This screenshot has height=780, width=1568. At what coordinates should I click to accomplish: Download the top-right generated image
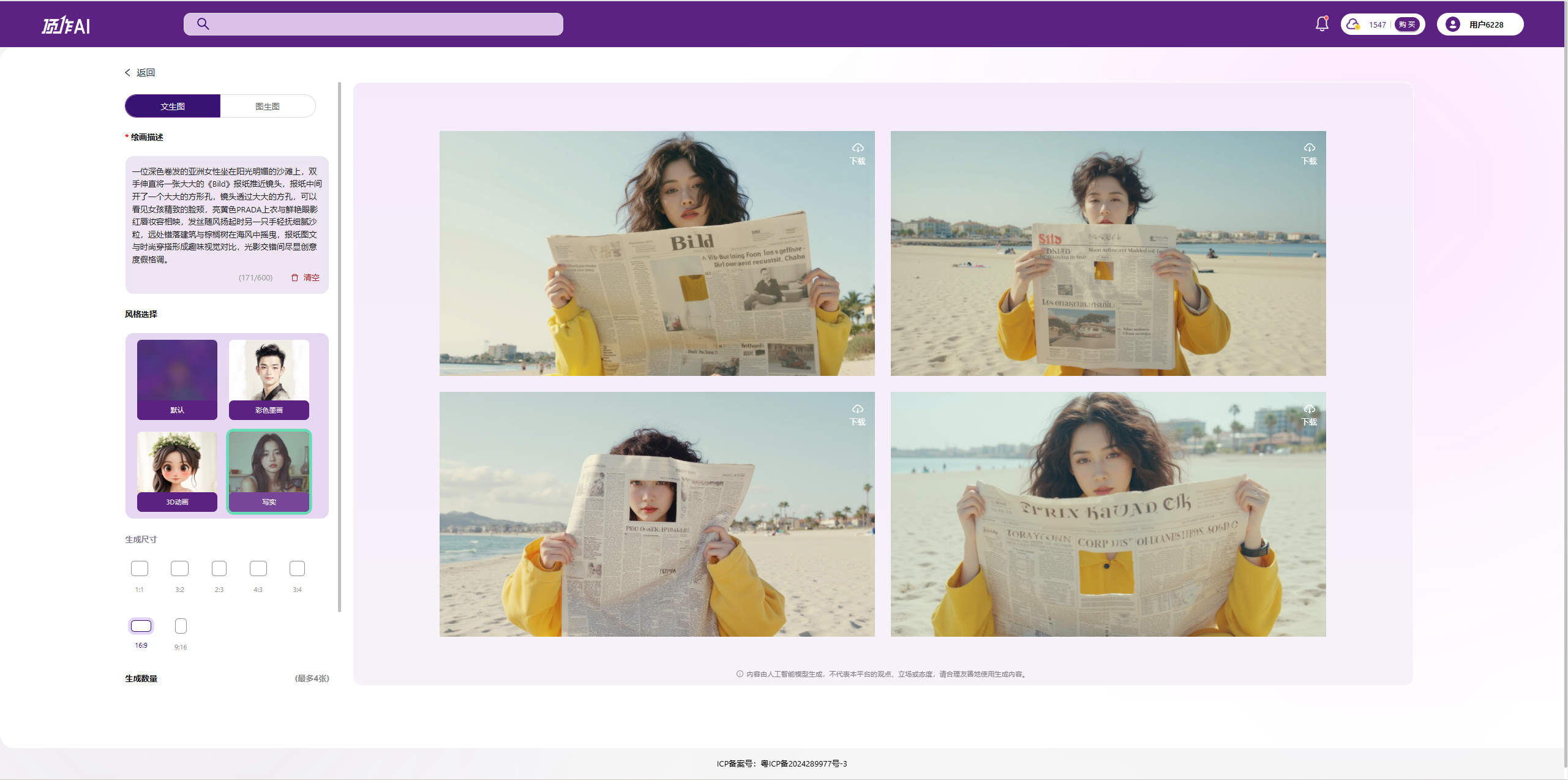pos(1308,153)
